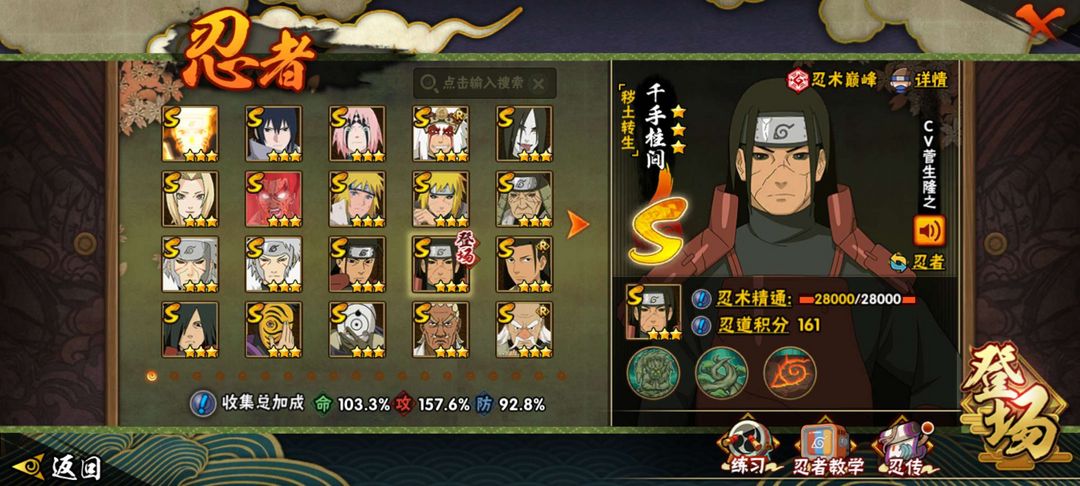The width and height of the screenshot is (1080, 486).
Task: Select the orange spiral-masked Tobi thumbnail
Action: pyautogui.click(x=273, y=329)
